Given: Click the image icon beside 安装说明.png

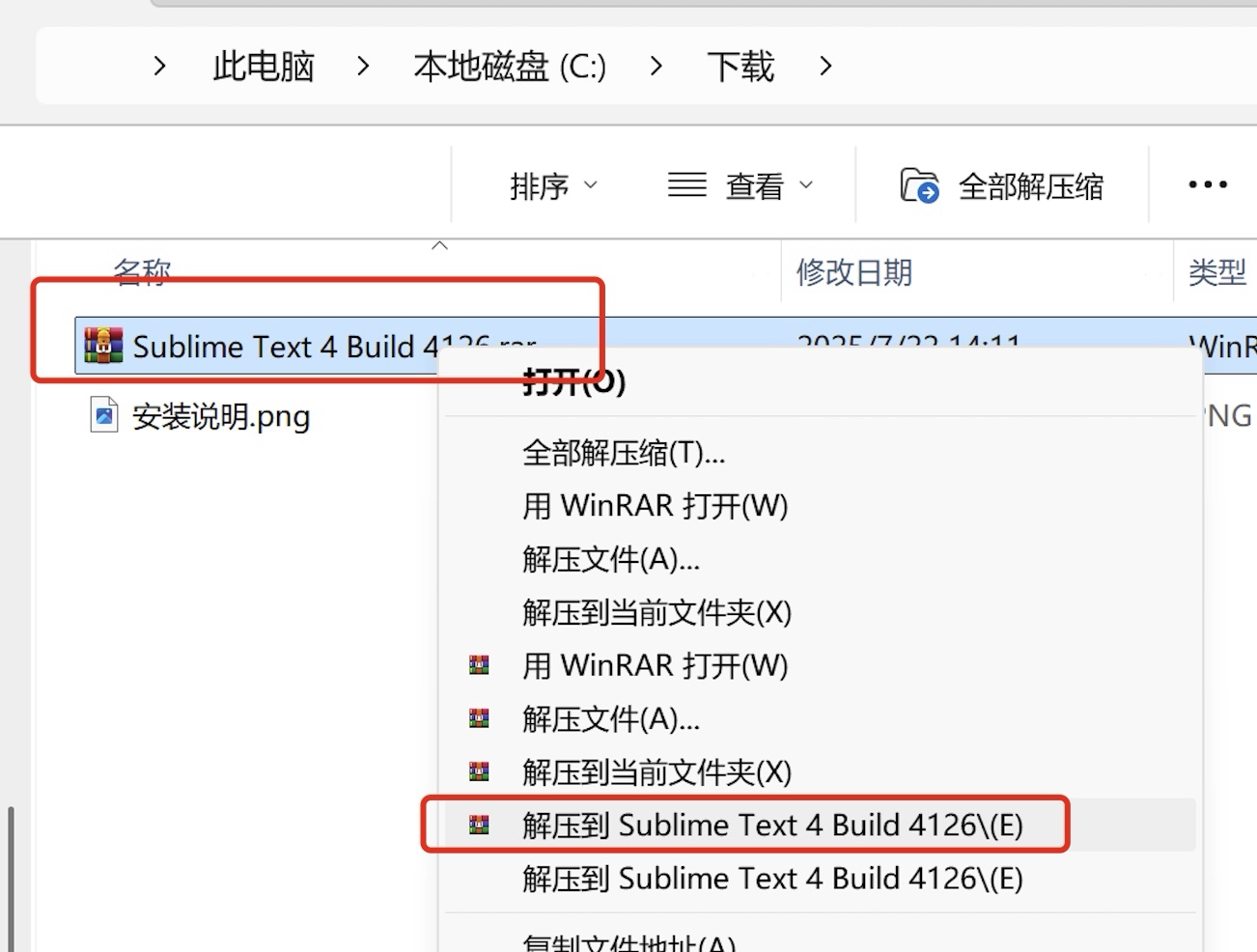Looking at the screenshot, I should [x=103, y=414].
